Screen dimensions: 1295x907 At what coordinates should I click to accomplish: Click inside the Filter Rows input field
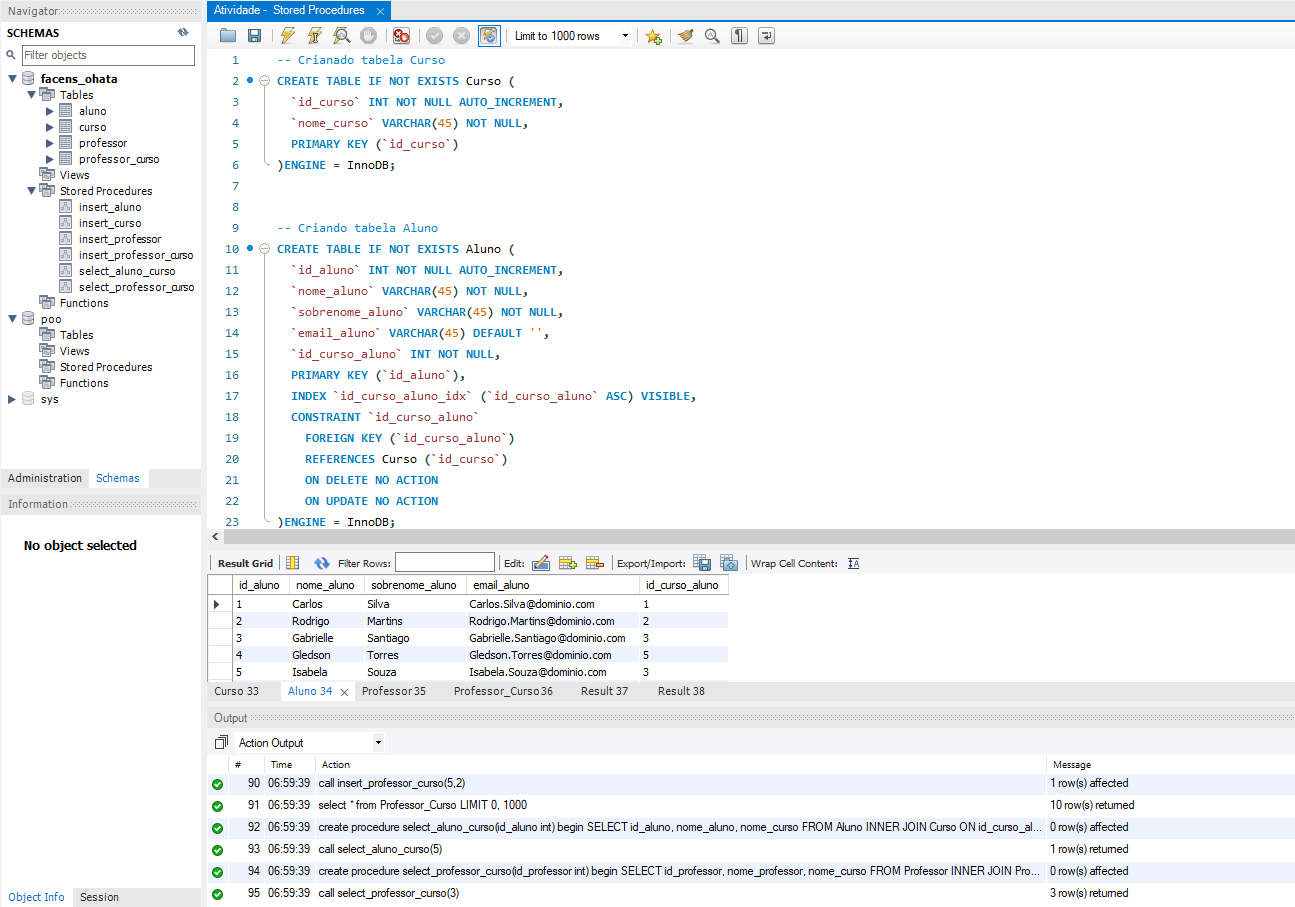[444, 562]
